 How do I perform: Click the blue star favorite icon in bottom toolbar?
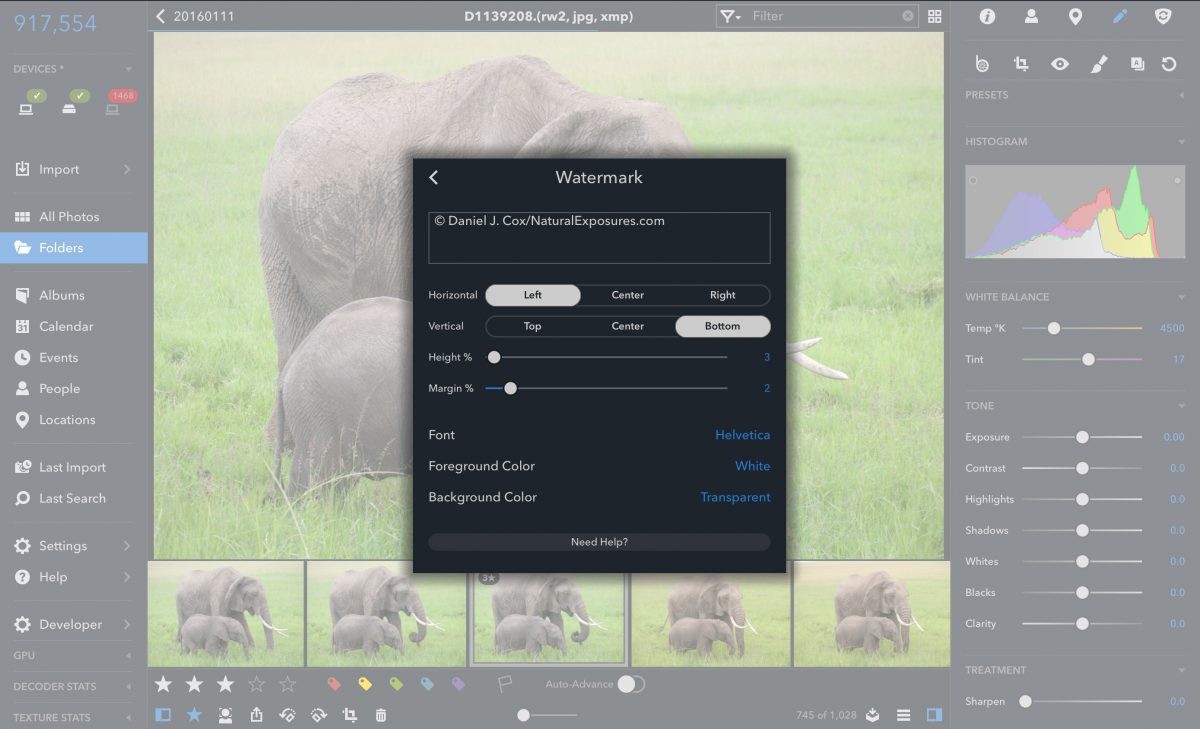[x=195, y=715]
